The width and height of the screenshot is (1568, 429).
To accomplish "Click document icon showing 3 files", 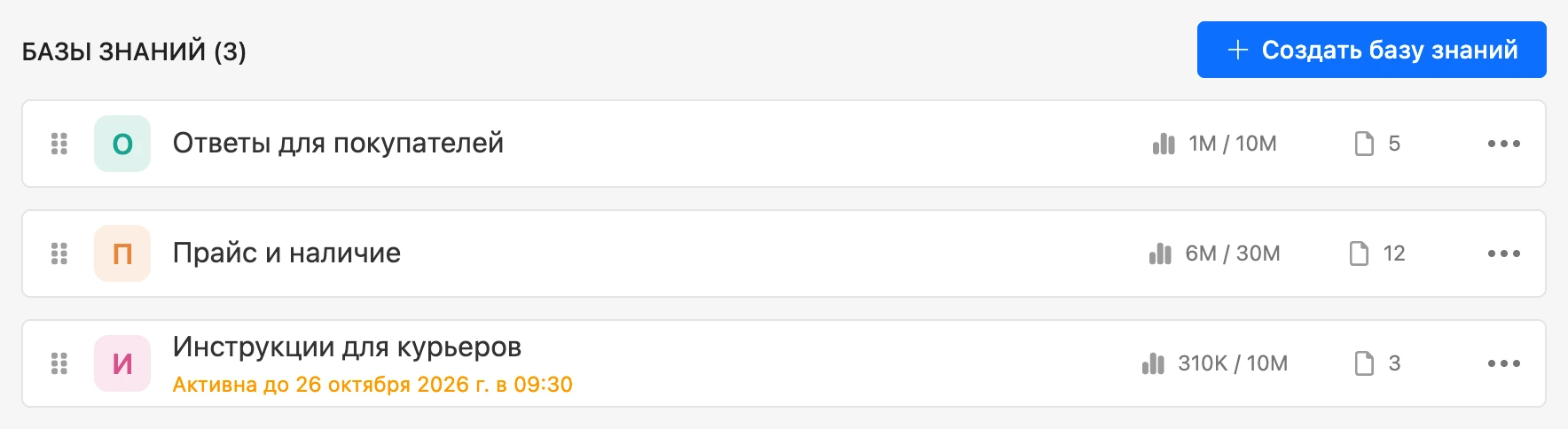I will (x=1364, y=363).
